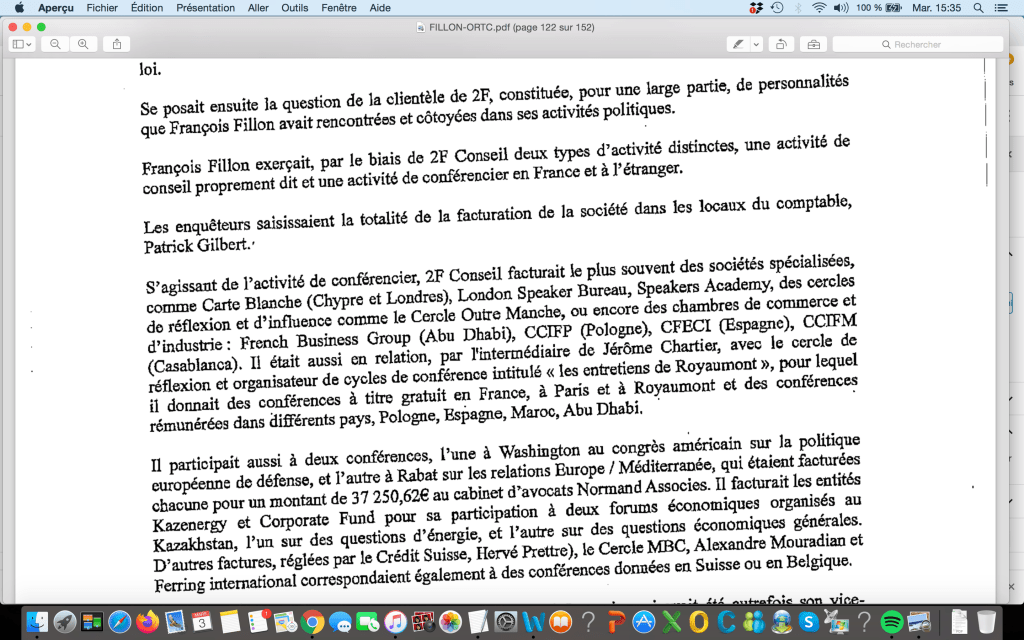This screenshot has width=1024, height=640.
Task: Select the highlight pen tool
Action: tap(738, 45)
